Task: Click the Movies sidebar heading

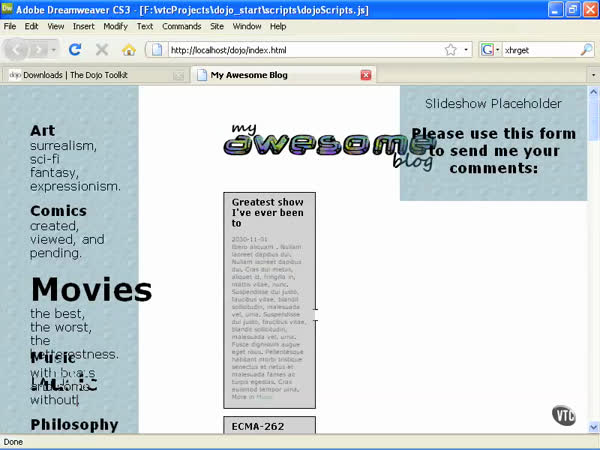Action: [91, 290]
